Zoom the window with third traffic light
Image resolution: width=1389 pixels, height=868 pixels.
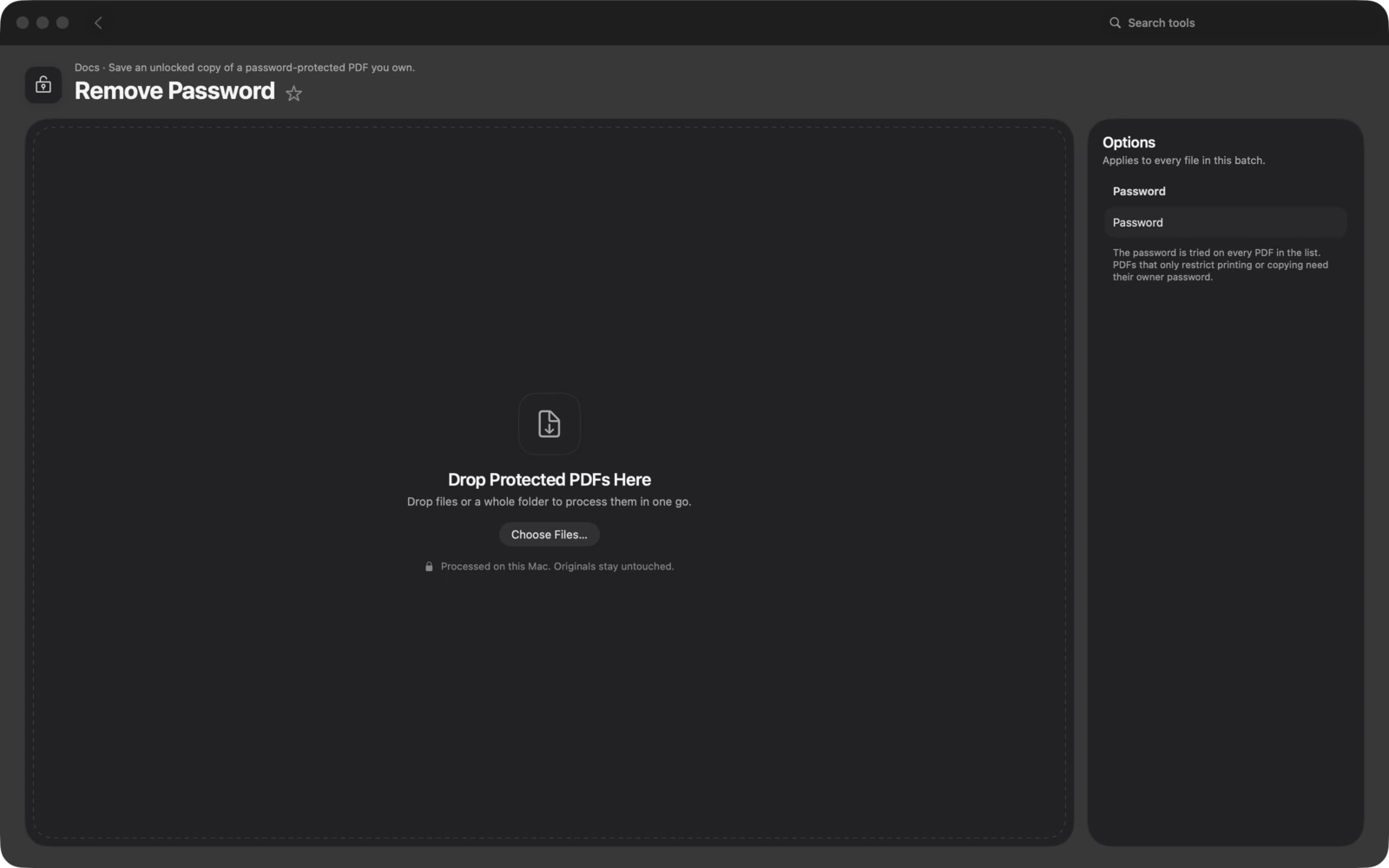pos(63,23)
